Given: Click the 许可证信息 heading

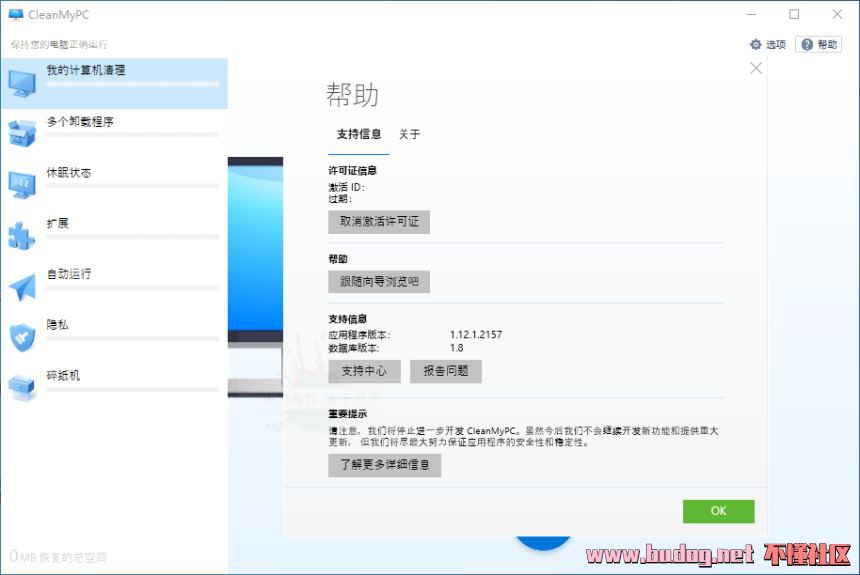Looking at the screenshot, I should coord(352,171).
